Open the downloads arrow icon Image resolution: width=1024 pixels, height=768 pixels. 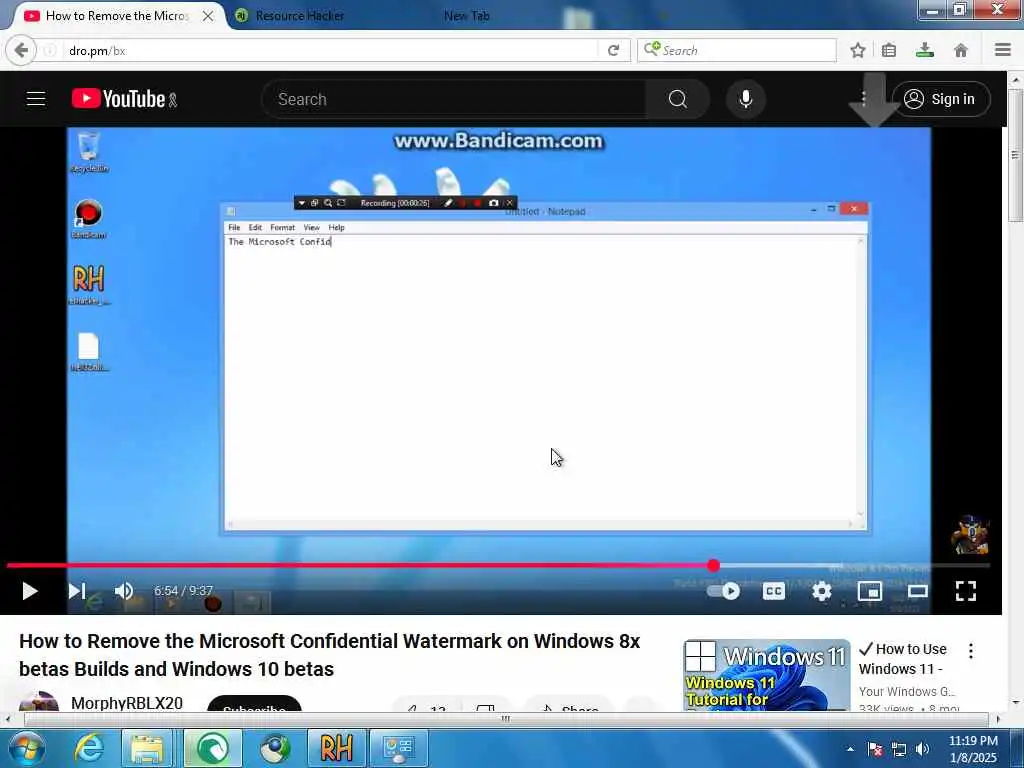[x=925, y=50]
